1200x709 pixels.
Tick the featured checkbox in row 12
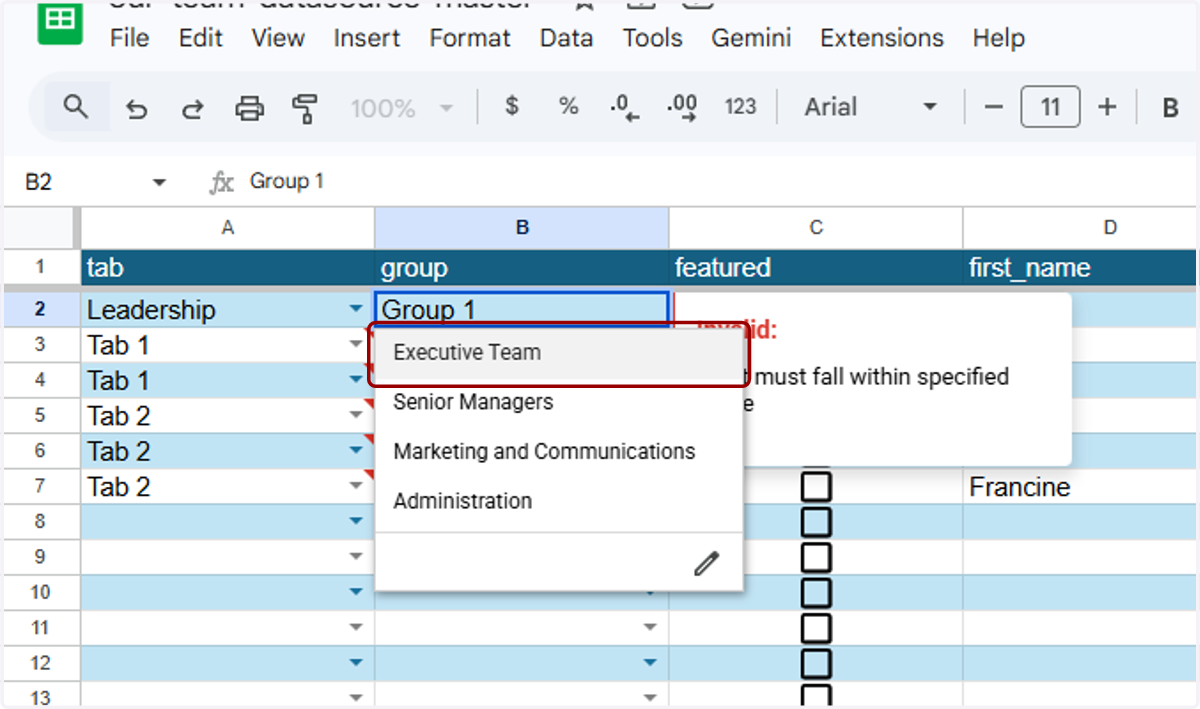816,662
